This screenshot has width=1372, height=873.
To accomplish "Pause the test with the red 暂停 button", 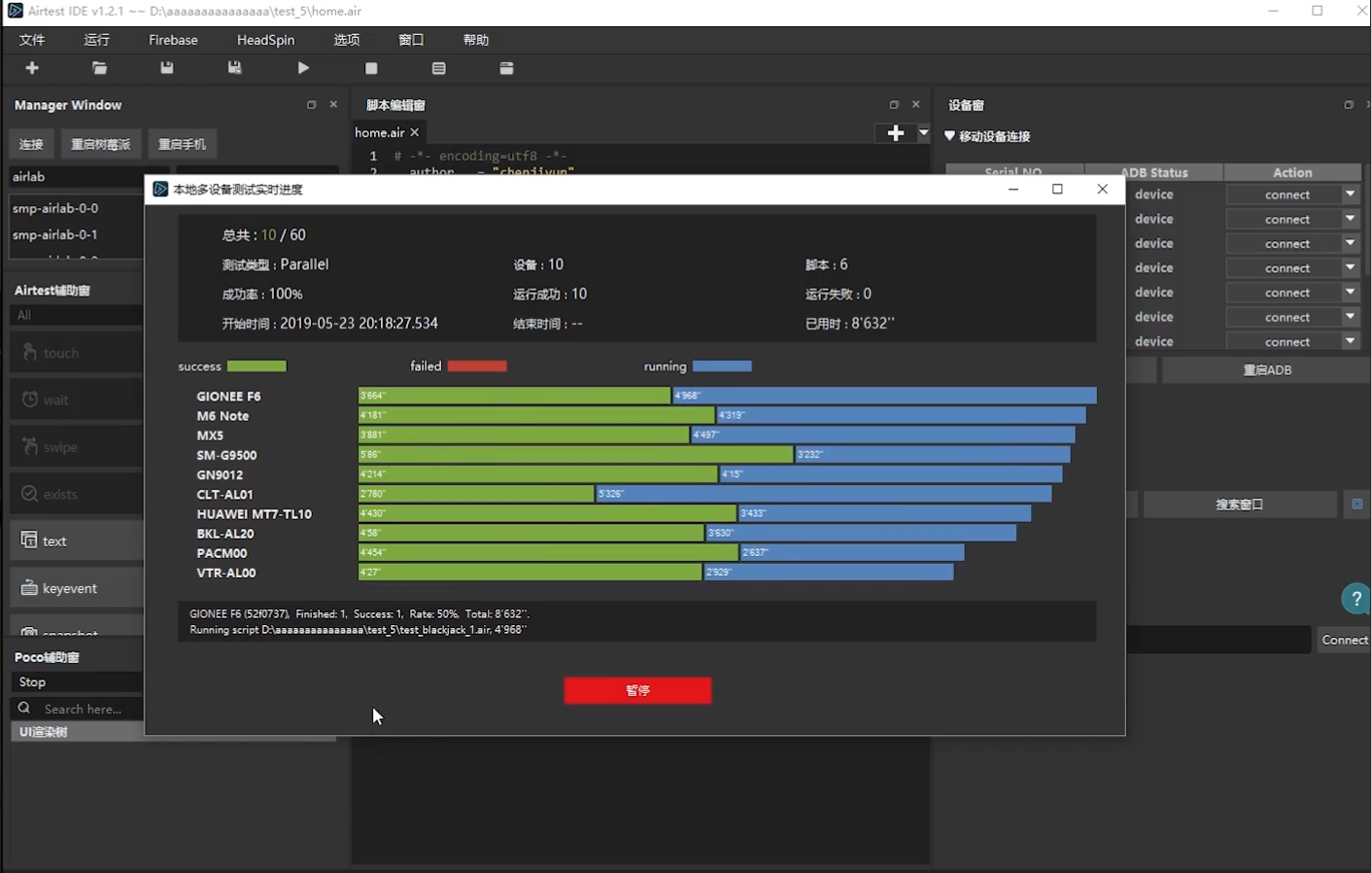I will (637, 690).
